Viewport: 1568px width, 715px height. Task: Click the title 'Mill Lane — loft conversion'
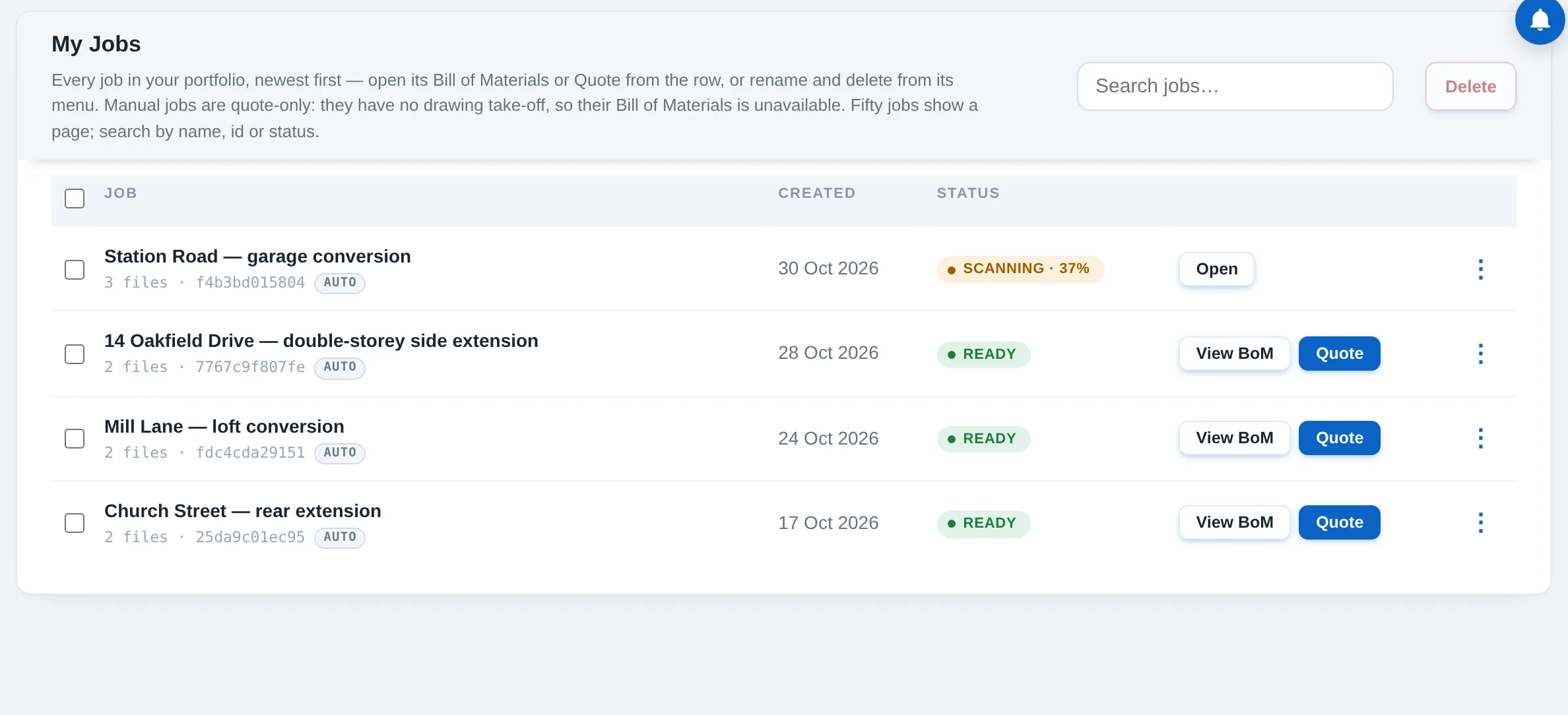point(224,426)
